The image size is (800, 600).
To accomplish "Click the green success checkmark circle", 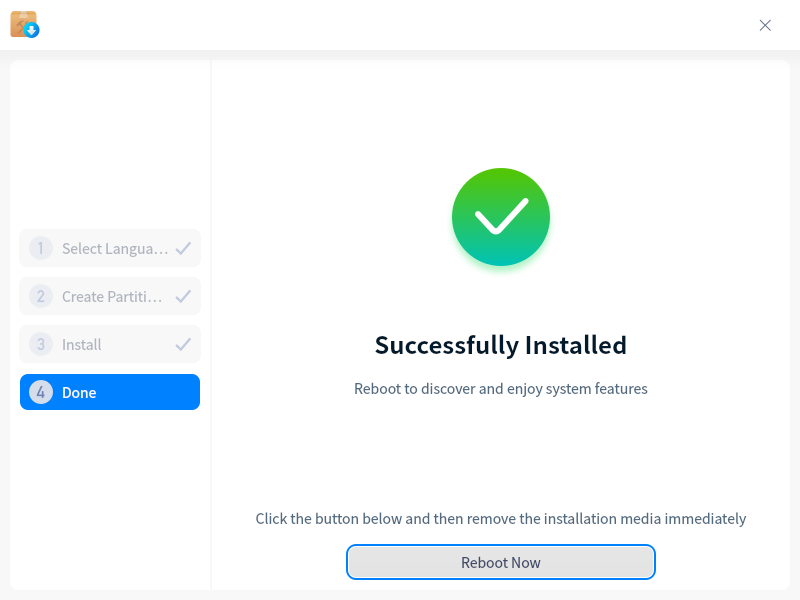I will 501,217.
